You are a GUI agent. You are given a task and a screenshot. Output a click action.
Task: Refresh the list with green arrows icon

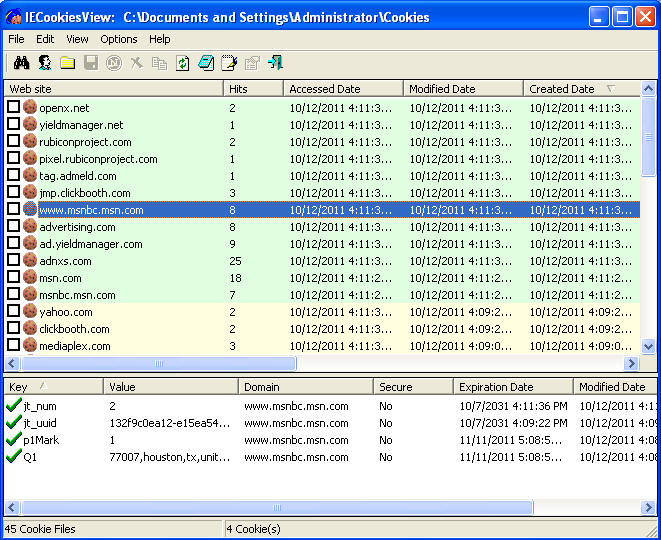183,63
